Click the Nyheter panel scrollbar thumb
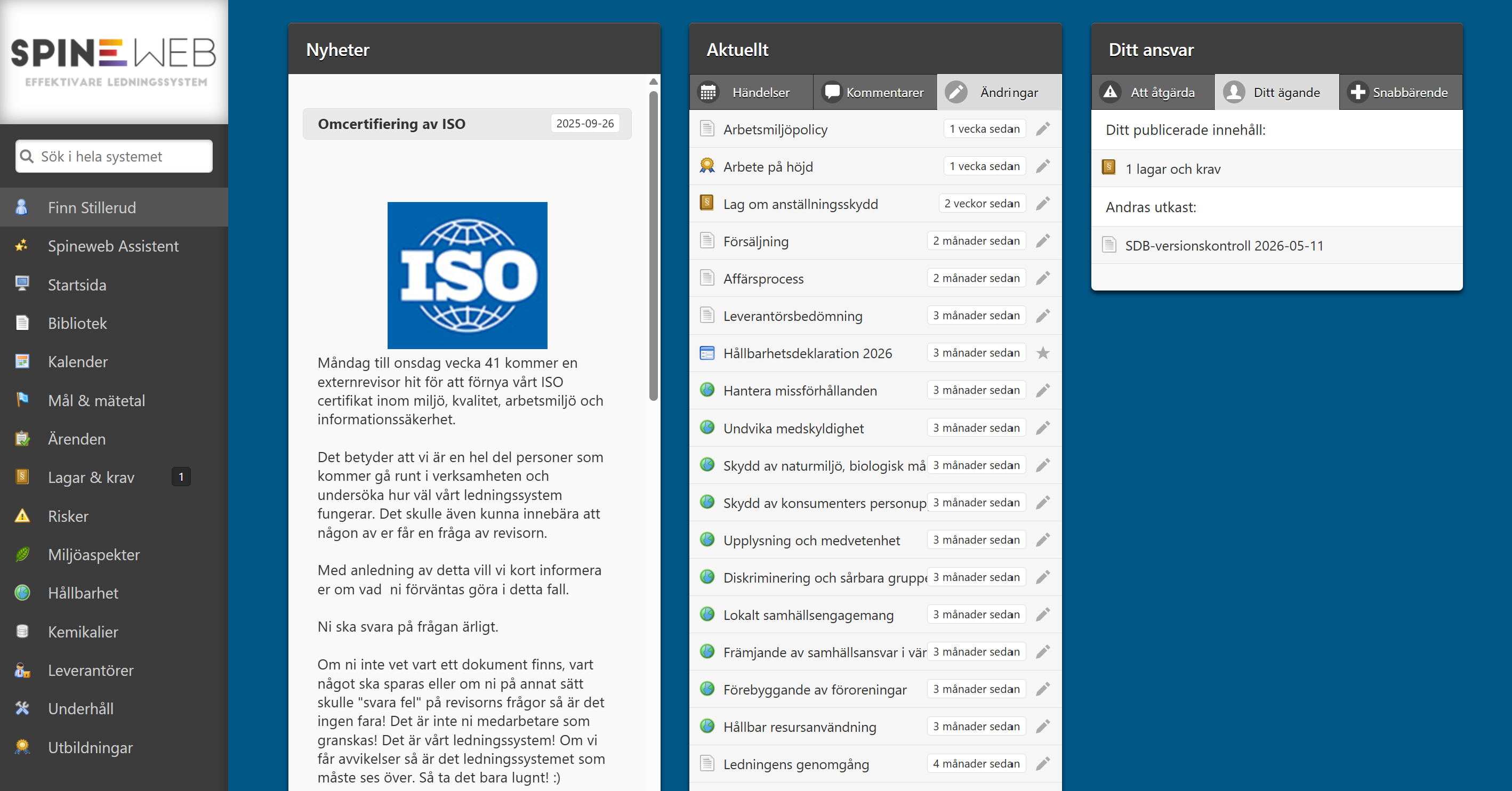 (653, 245)
